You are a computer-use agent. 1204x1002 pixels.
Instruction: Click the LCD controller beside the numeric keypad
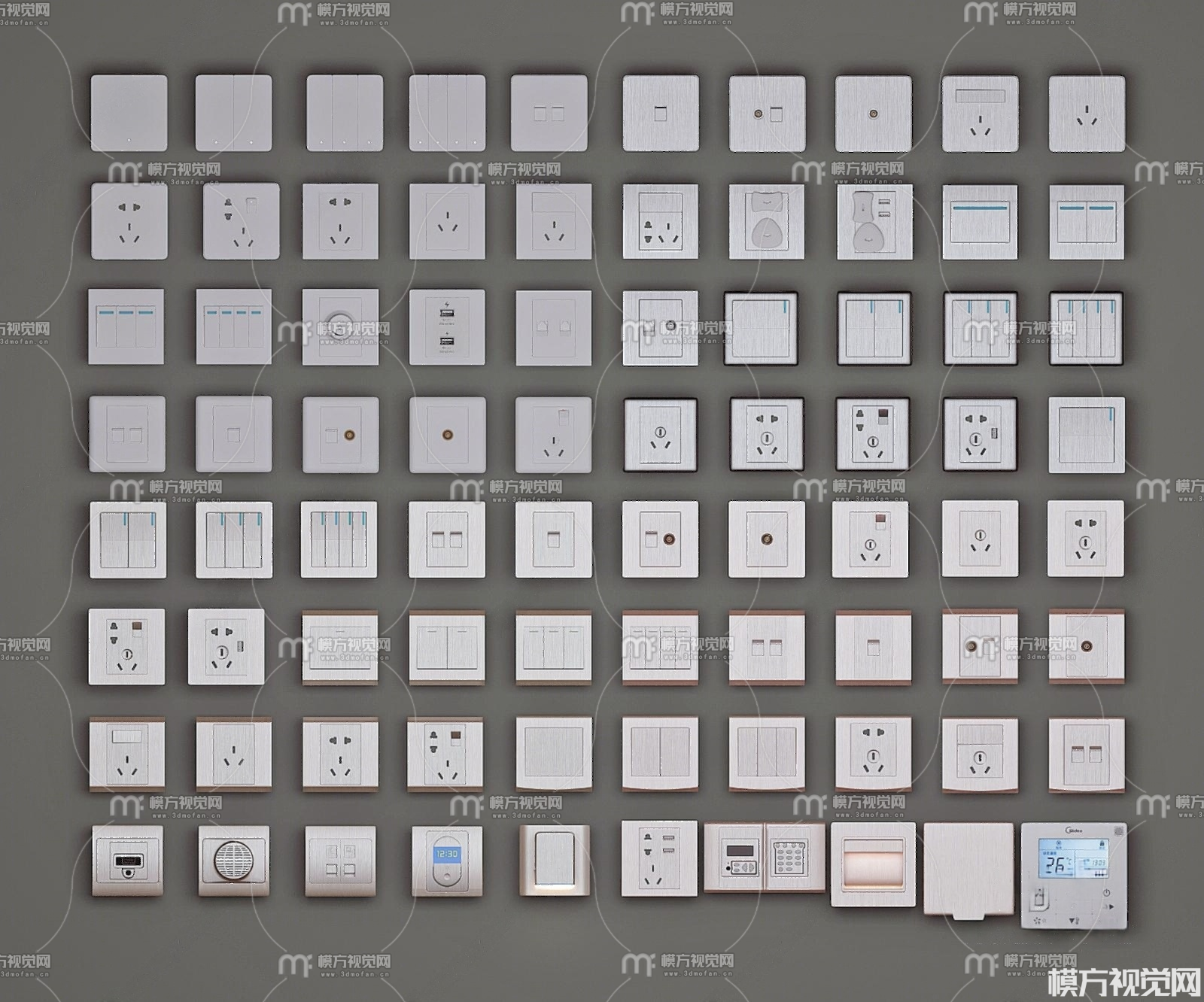[x=734, y=858]
